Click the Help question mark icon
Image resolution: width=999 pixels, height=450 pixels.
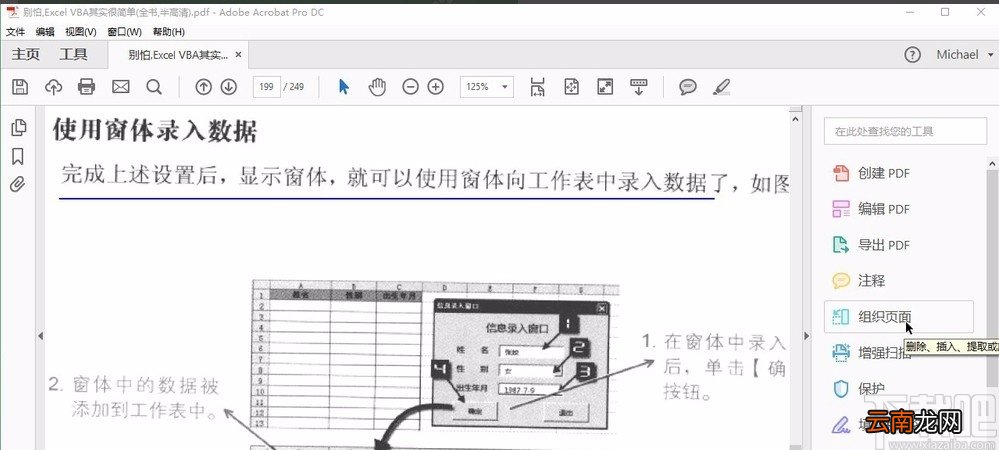912,55
